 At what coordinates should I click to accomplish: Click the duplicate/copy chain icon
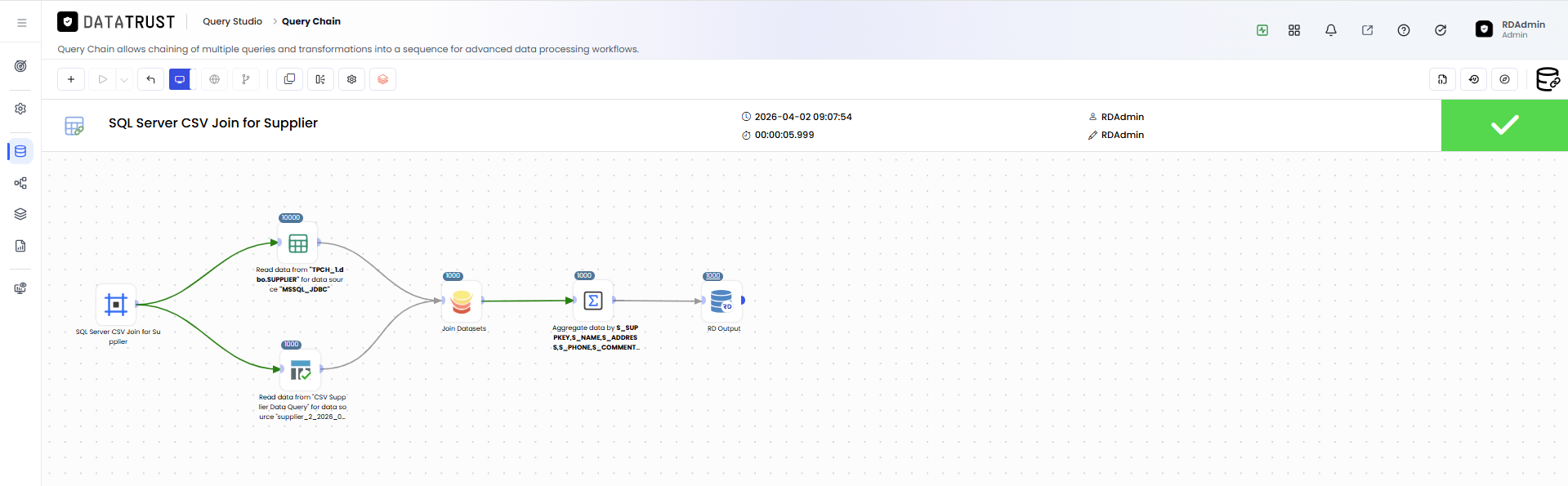[289, 79]
